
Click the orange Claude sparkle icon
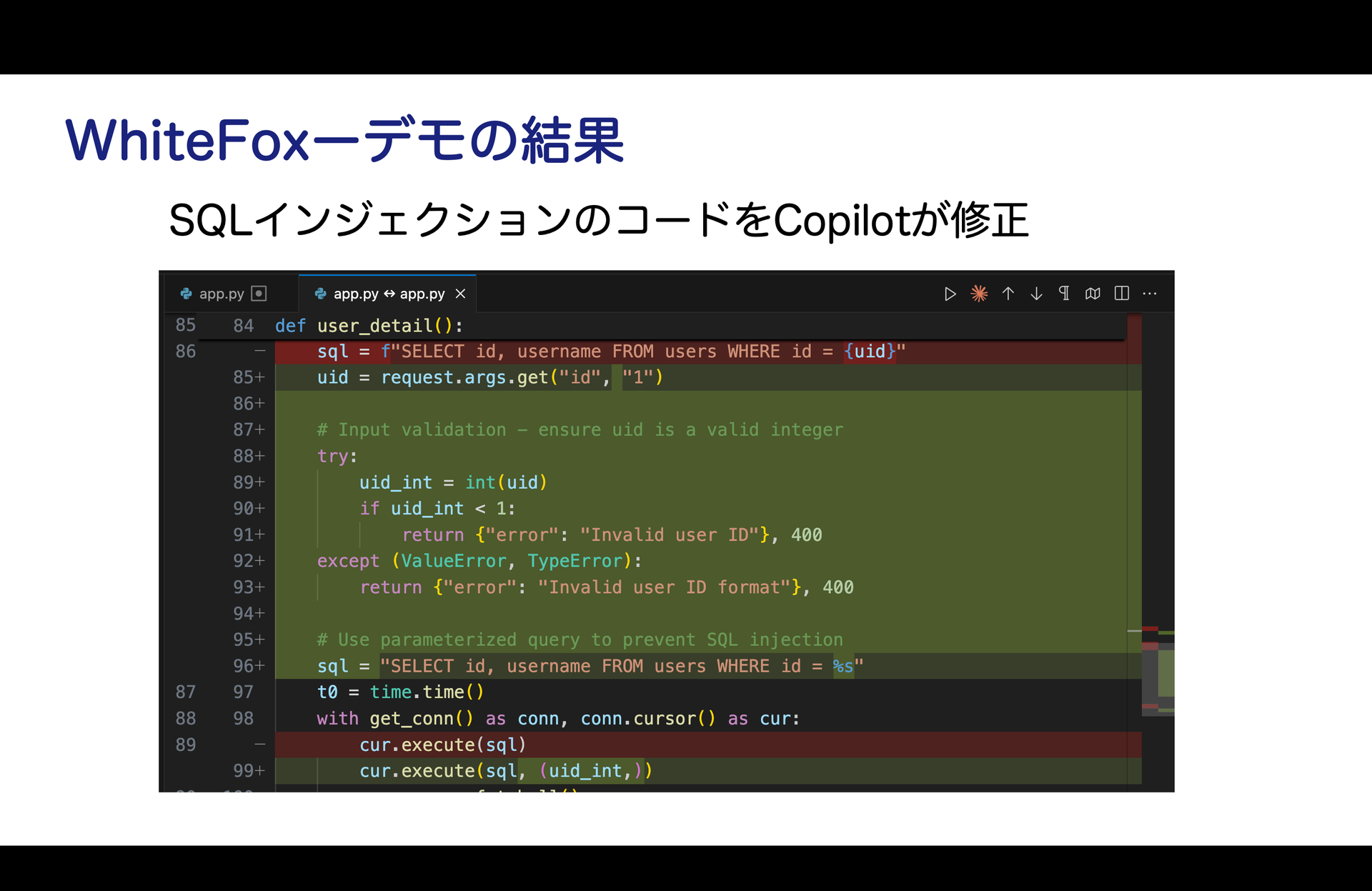(979, 294)
